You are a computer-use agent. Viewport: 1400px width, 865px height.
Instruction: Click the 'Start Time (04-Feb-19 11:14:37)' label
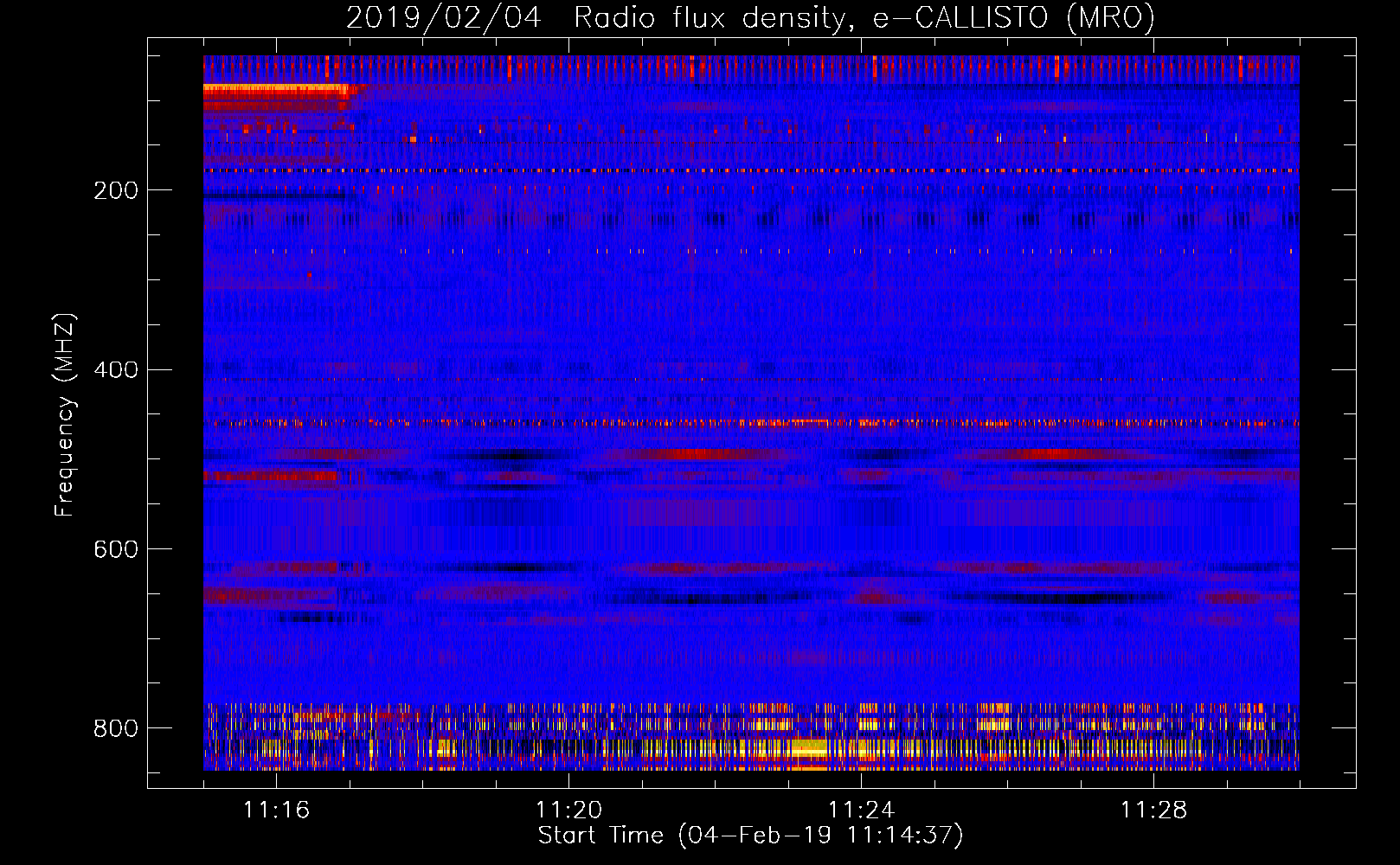tap(751, 836)
